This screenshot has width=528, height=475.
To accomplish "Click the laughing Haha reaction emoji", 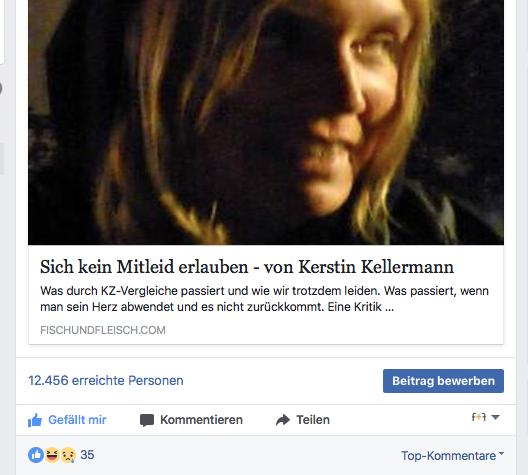I will 52,455.
